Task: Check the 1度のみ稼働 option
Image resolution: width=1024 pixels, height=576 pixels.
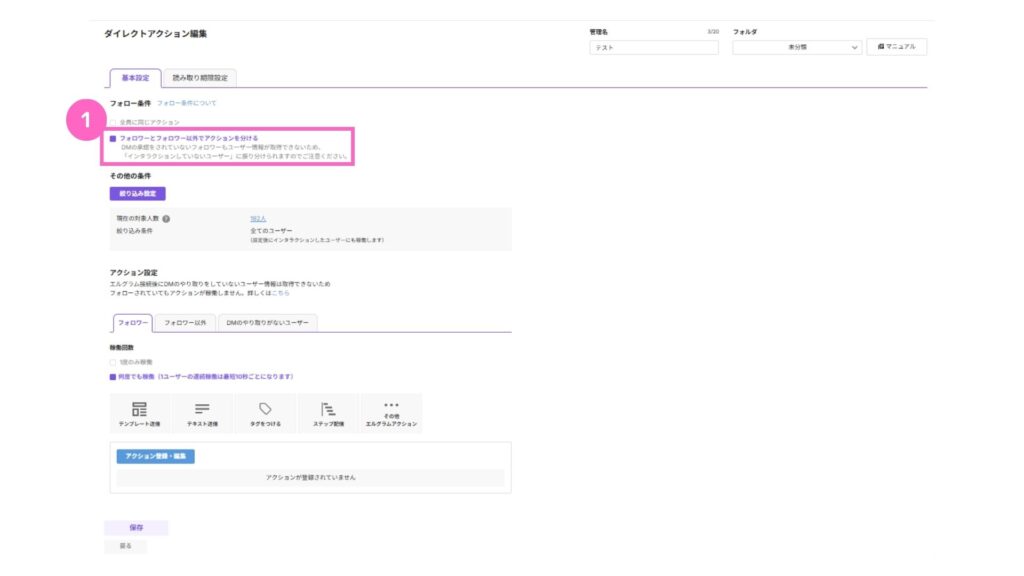Action: click(x=113, y=362)
